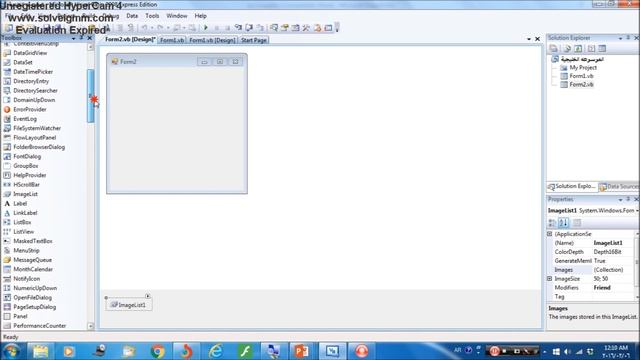Viewport: 640px width, 360px height.
Task: Pick the LinkLabel control
Action: tap(25, 213)
